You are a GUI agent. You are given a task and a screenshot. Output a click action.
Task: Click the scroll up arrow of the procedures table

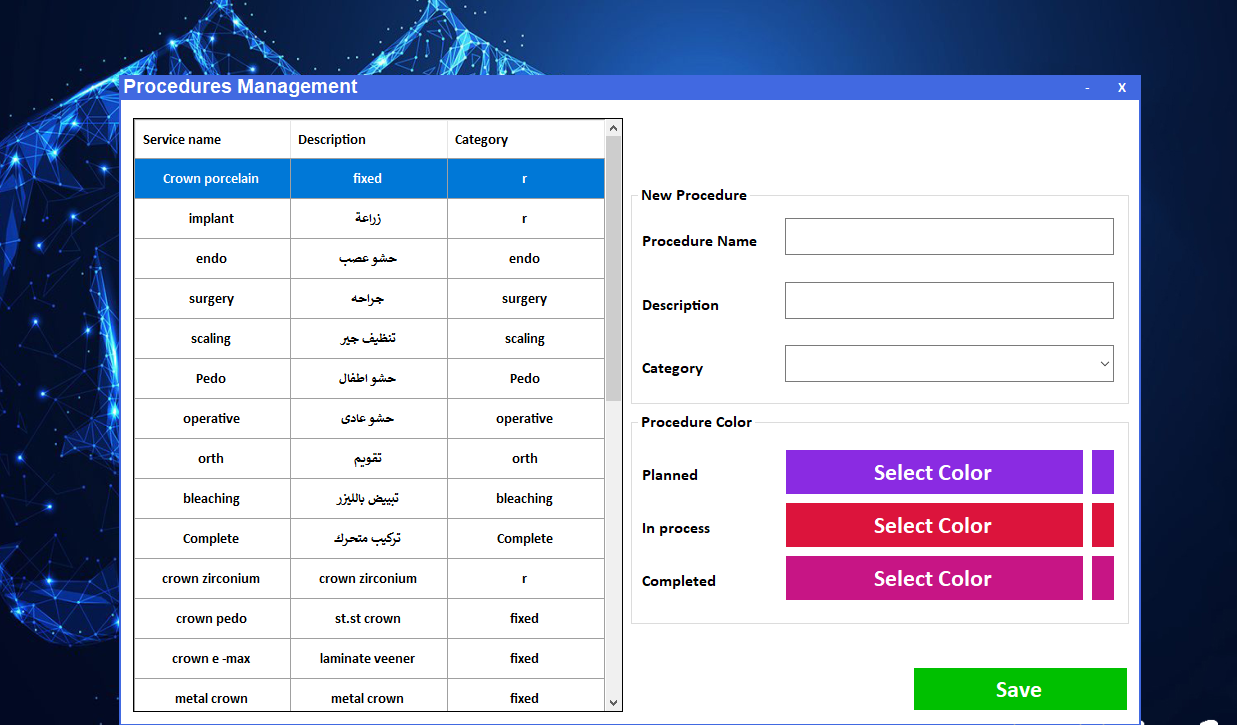[x=614, y=128]
